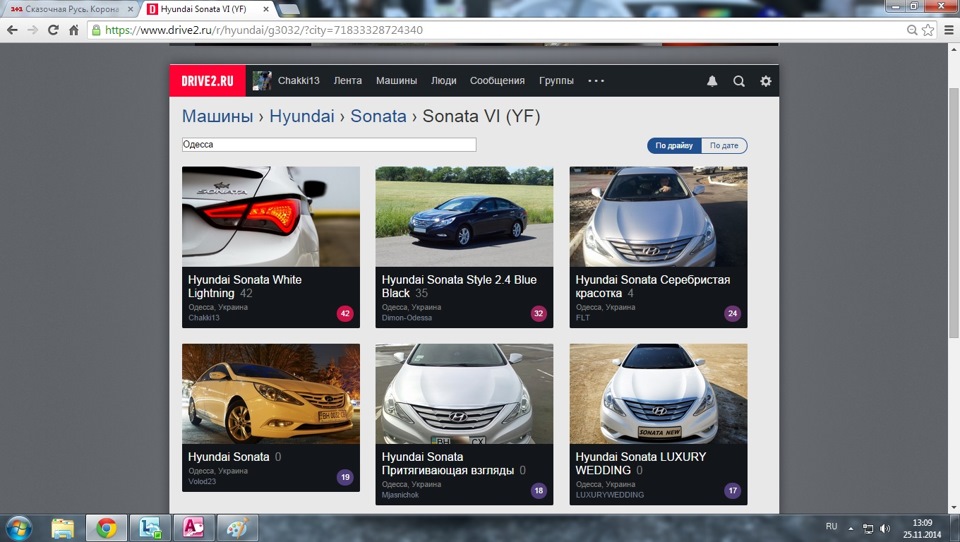The width and height of the screenshot is (960, 542).
Task: Follow the Sonata breadcrumb link
Action: pos(378,116)
